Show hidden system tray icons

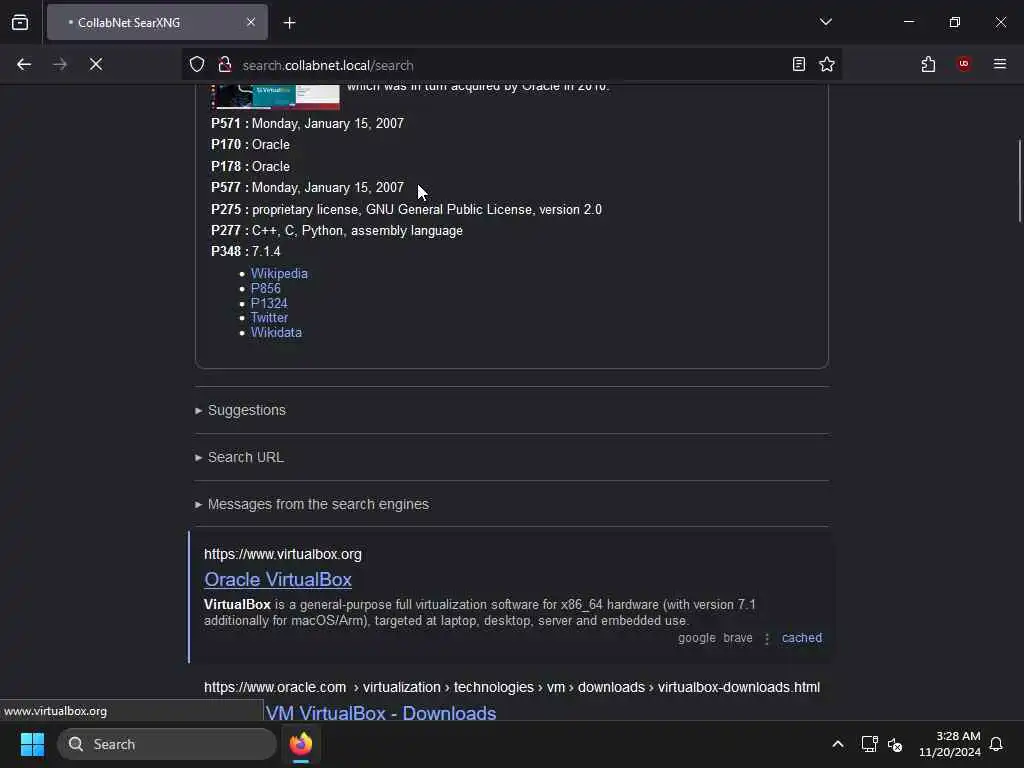(x=837, y=744)
